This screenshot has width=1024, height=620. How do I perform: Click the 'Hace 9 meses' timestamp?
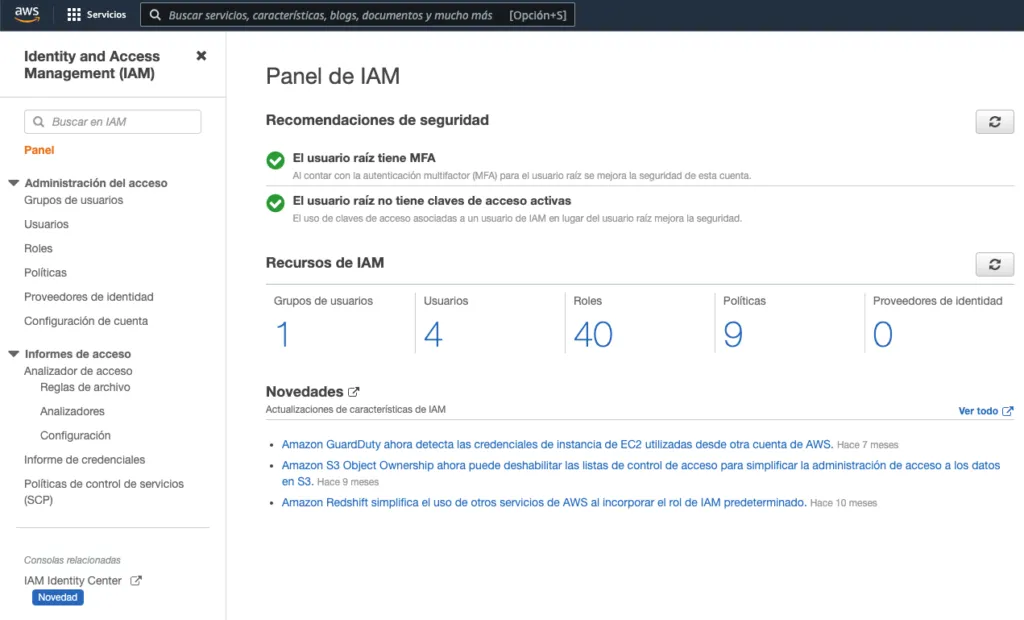(x=348, y=482)
